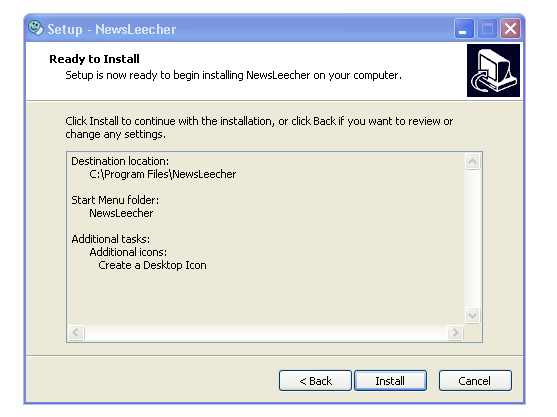Click the Additional tasks line

110,239
